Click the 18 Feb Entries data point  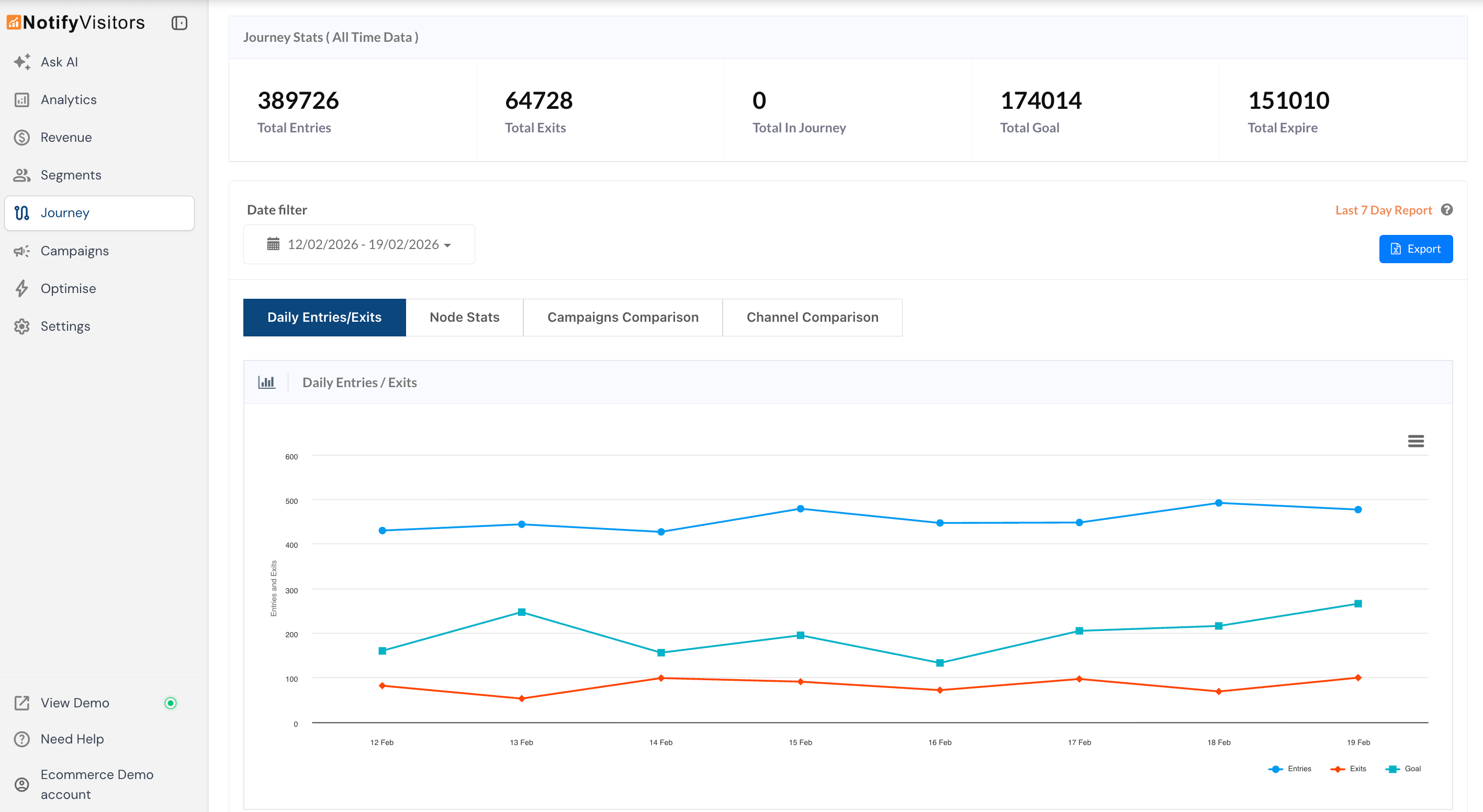tap(1218, 503)
